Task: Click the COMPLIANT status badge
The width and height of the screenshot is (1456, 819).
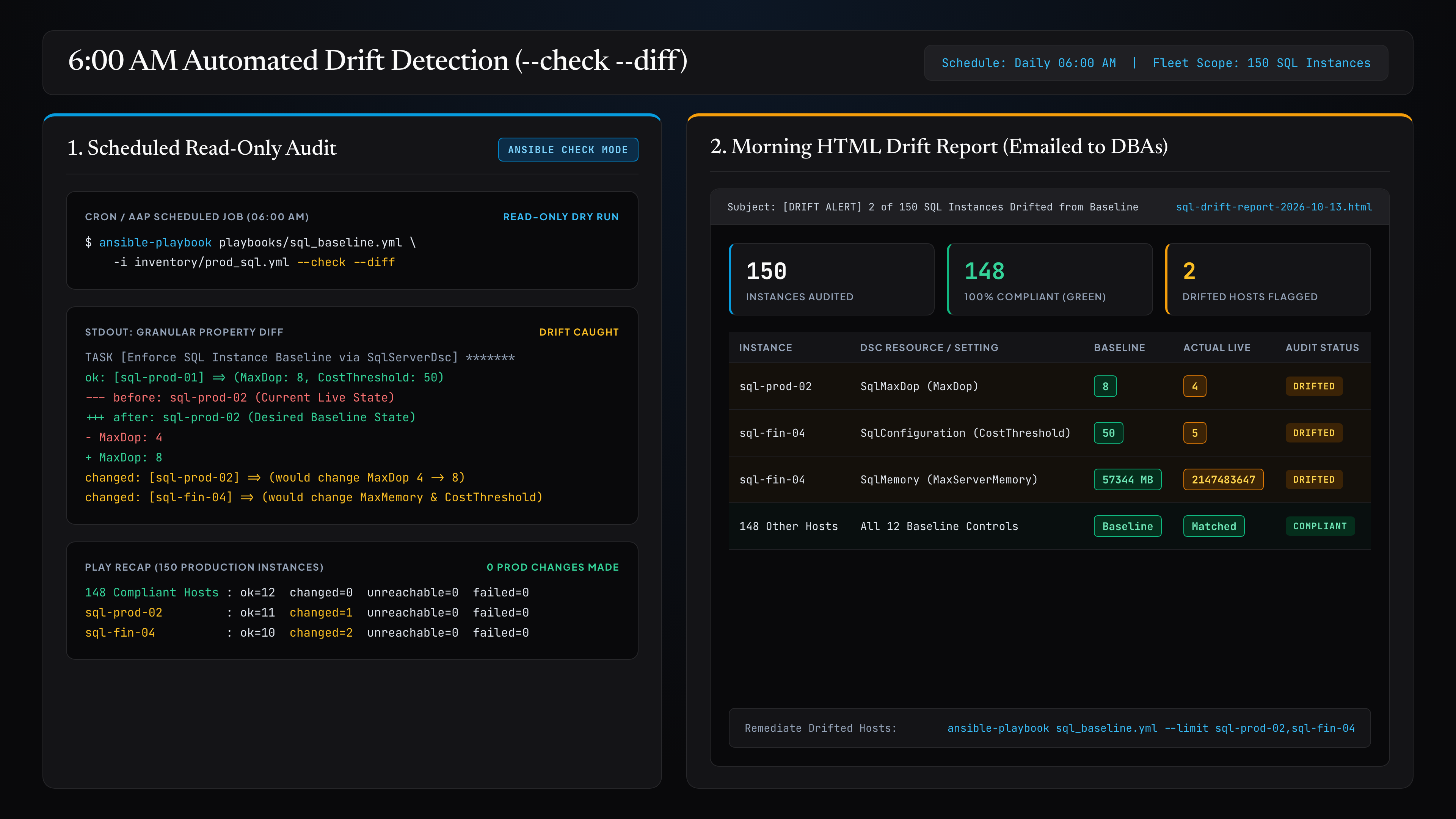Action: point(1320,526)
